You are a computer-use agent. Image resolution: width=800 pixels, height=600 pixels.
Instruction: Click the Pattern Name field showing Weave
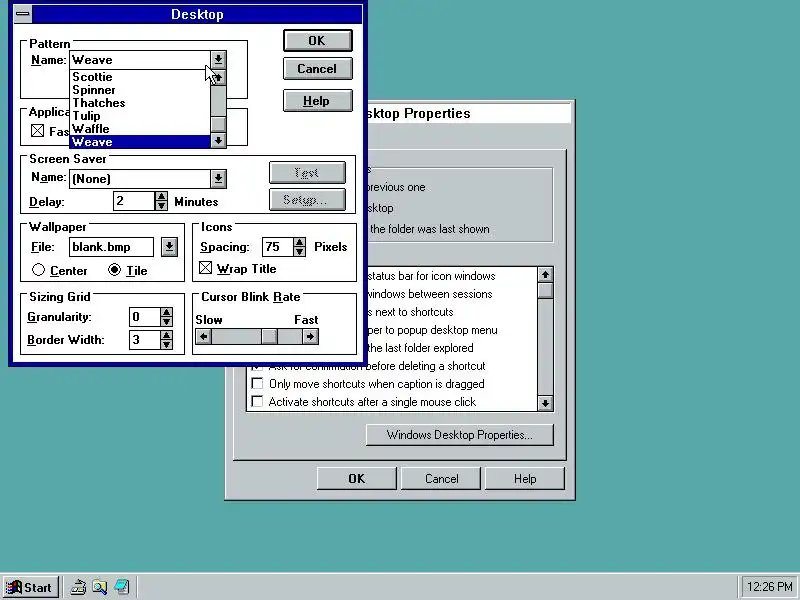click(140, 60)
